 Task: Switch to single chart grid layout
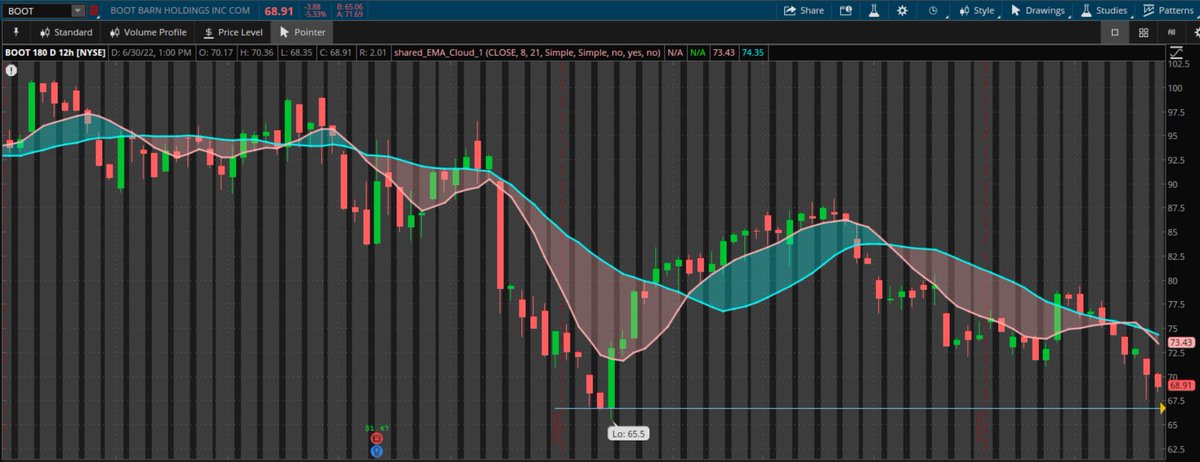[x=1115, y=32]
